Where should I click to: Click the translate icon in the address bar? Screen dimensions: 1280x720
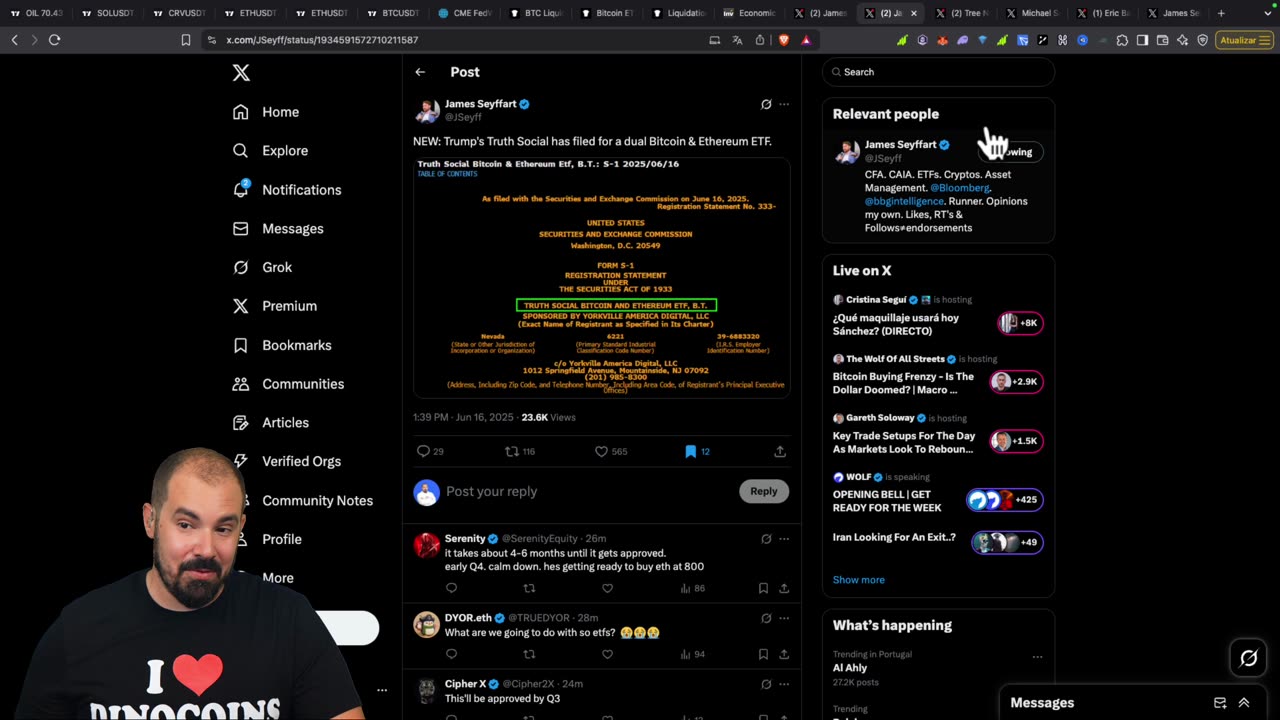tap(737, 40)
